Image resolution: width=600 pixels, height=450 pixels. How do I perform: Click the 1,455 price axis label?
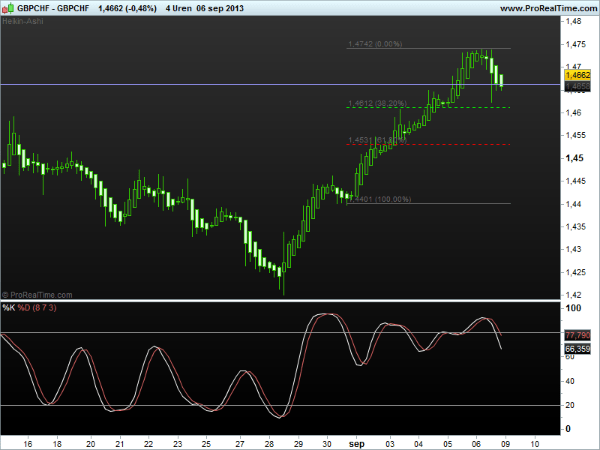tap(576, 135)
